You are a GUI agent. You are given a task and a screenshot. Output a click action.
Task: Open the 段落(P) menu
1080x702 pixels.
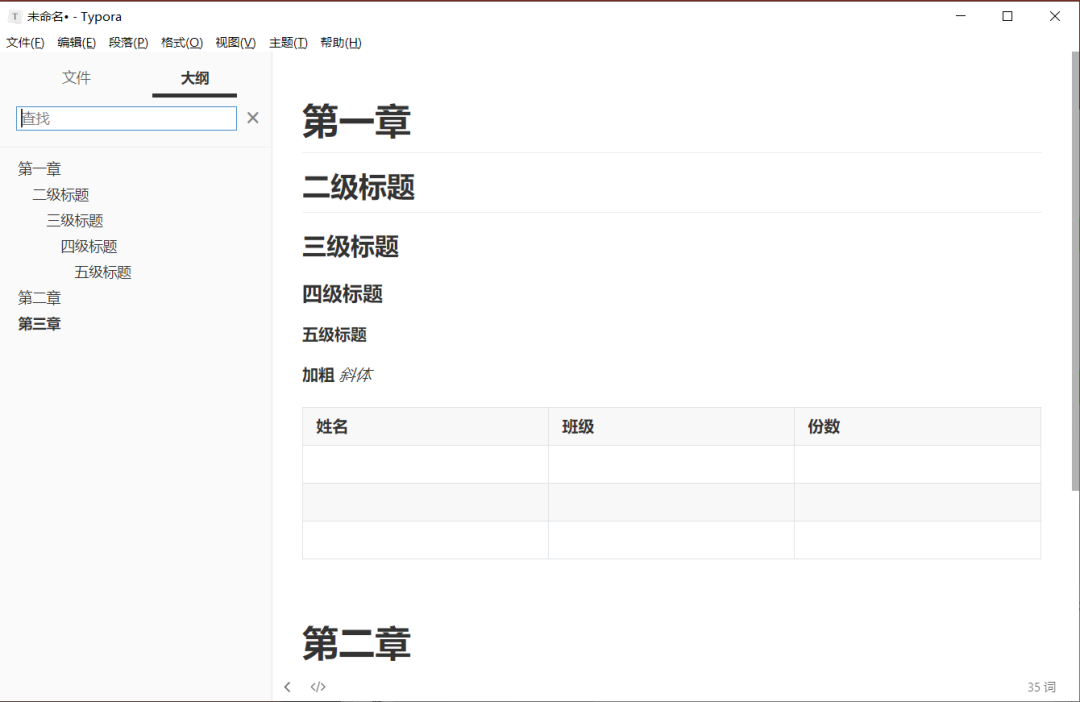pos(128,42)
